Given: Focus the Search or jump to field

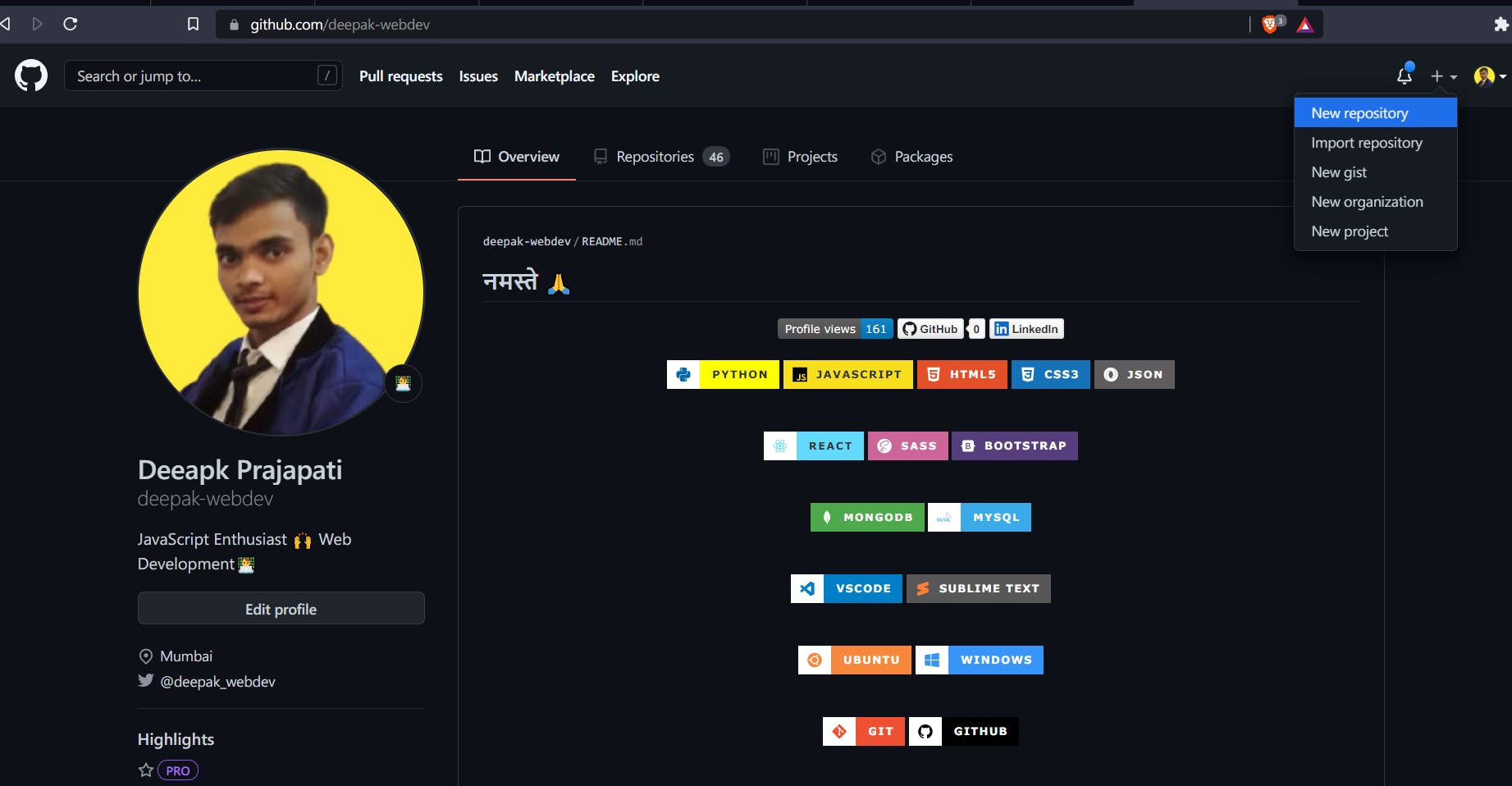Looking at the screenshot, I should coord(203,75).
